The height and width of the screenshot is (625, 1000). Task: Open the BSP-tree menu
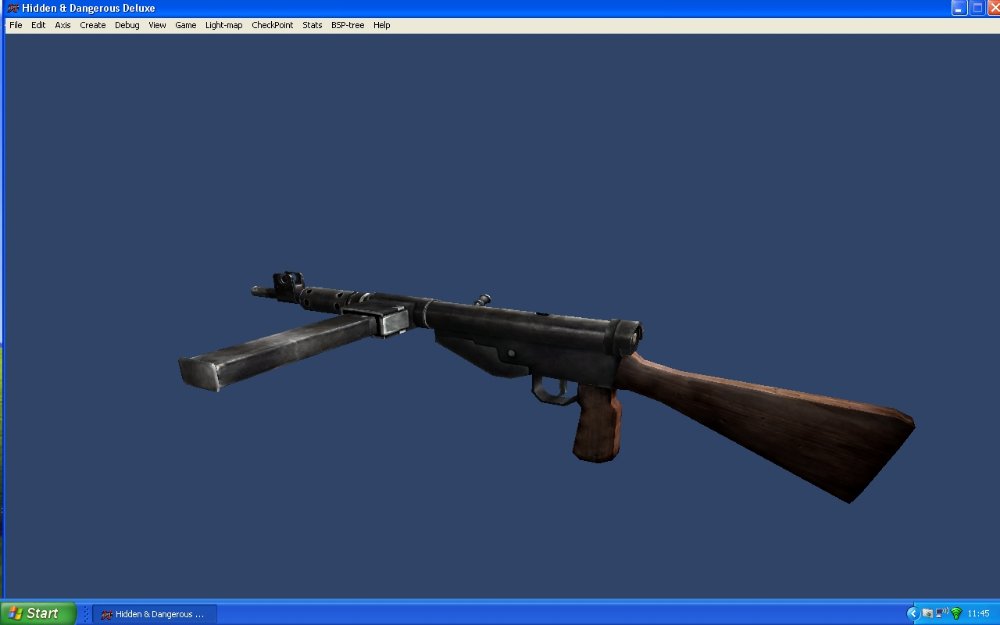pyautogui.click(x=348, y=25)
